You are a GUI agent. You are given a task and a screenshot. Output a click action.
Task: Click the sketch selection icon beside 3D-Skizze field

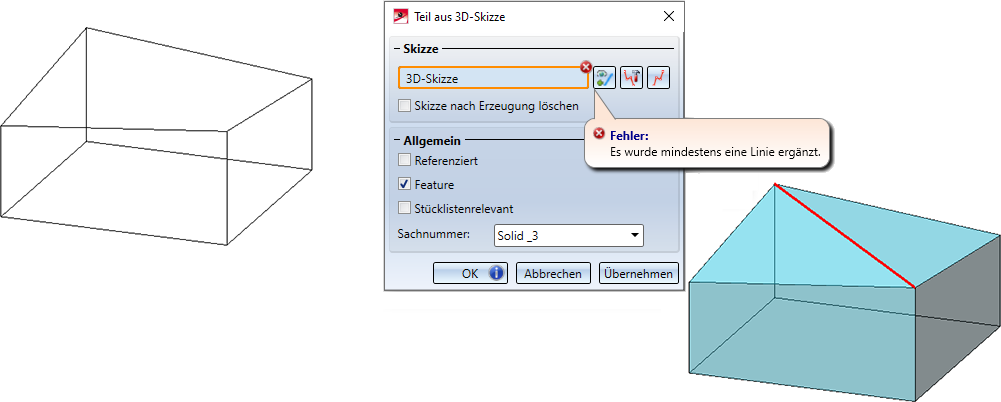click(605, 78)
